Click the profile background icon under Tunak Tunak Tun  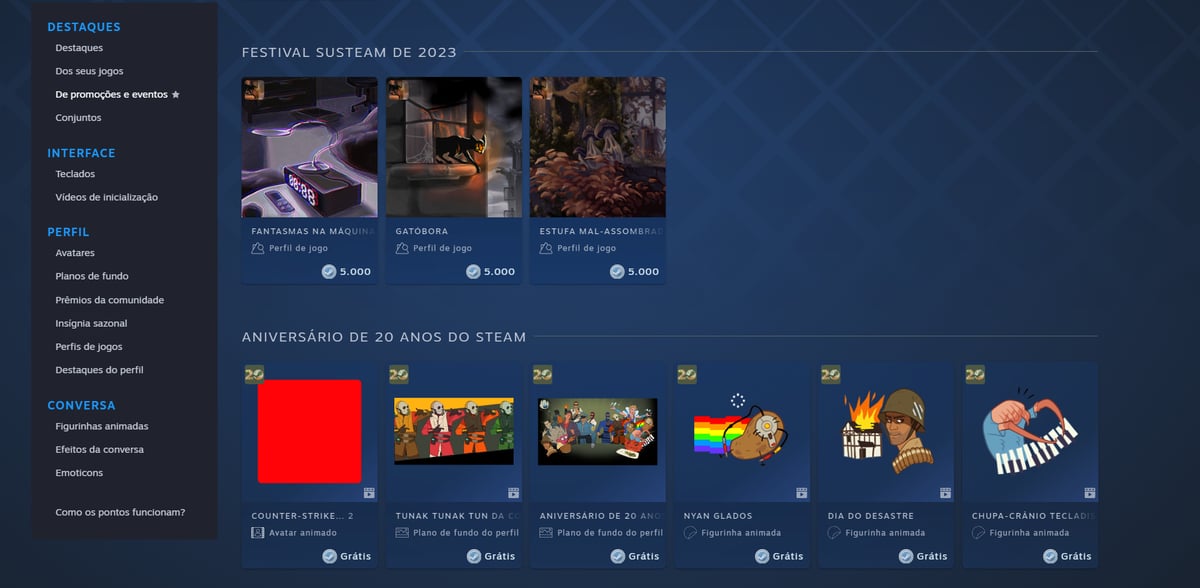coord(402,533)
